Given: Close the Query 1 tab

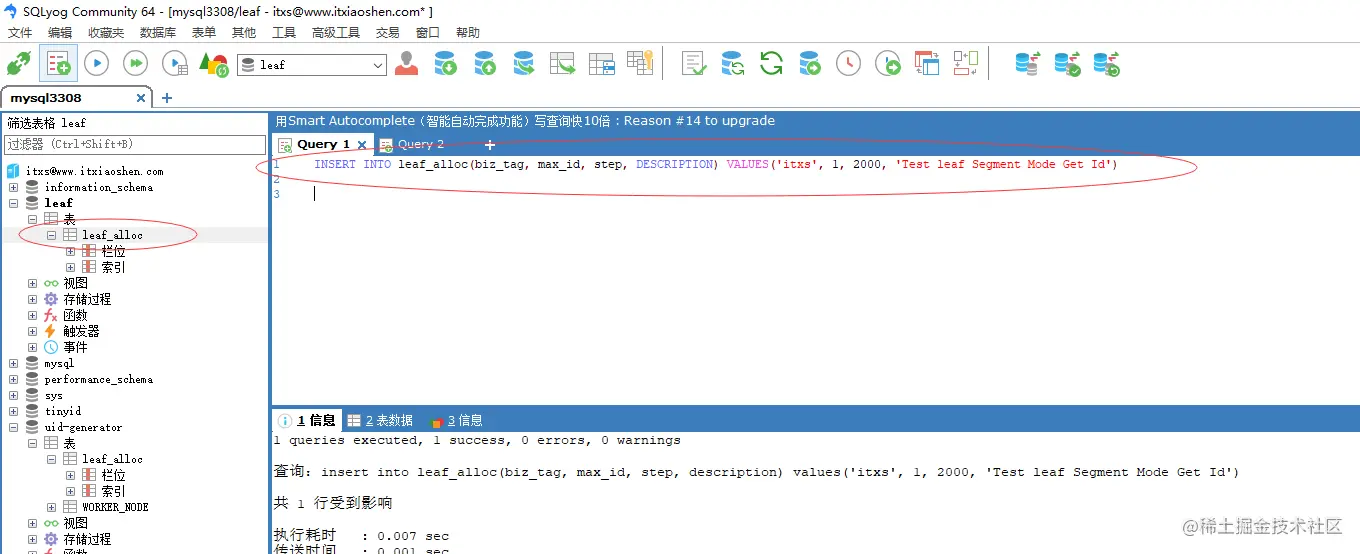Looking at the screenshot, I should (362, 145).
